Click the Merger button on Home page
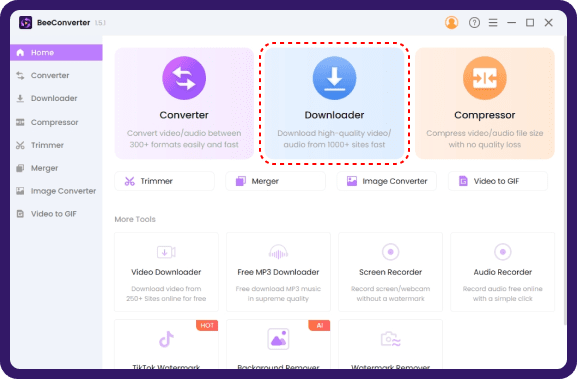Viewport: 577px width, 379px height. coord(275,181)
